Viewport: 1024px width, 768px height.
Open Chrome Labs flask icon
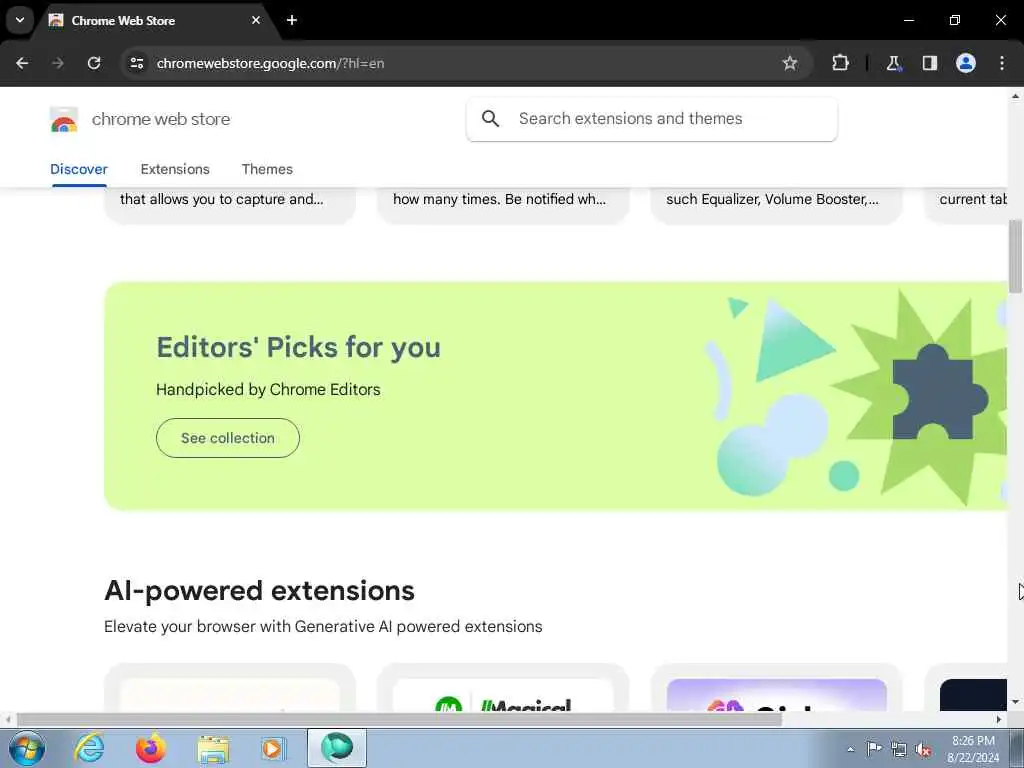pos(893,63)
